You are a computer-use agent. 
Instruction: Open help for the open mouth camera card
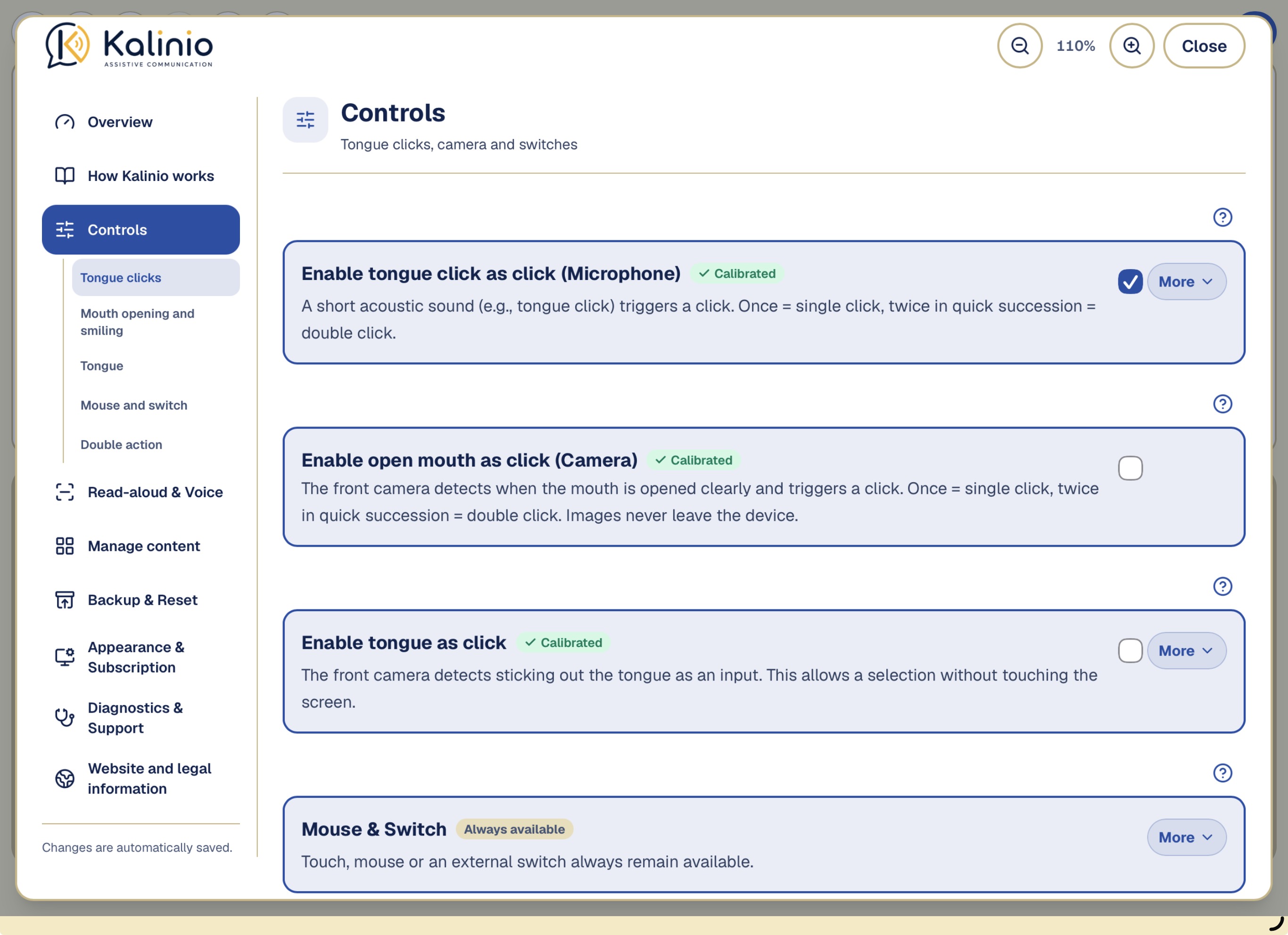1222,403
